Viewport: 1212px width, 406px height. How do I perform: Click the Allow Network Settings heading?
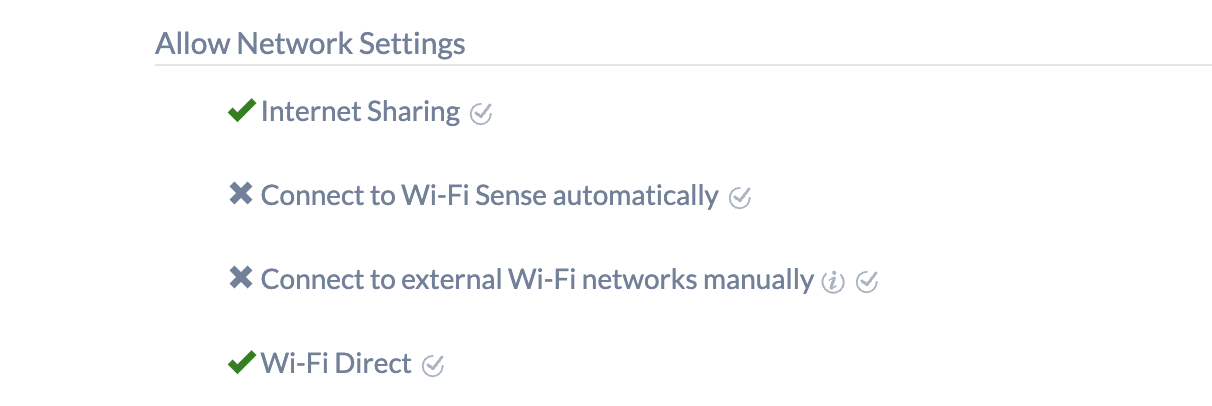(x=310, y=45)
